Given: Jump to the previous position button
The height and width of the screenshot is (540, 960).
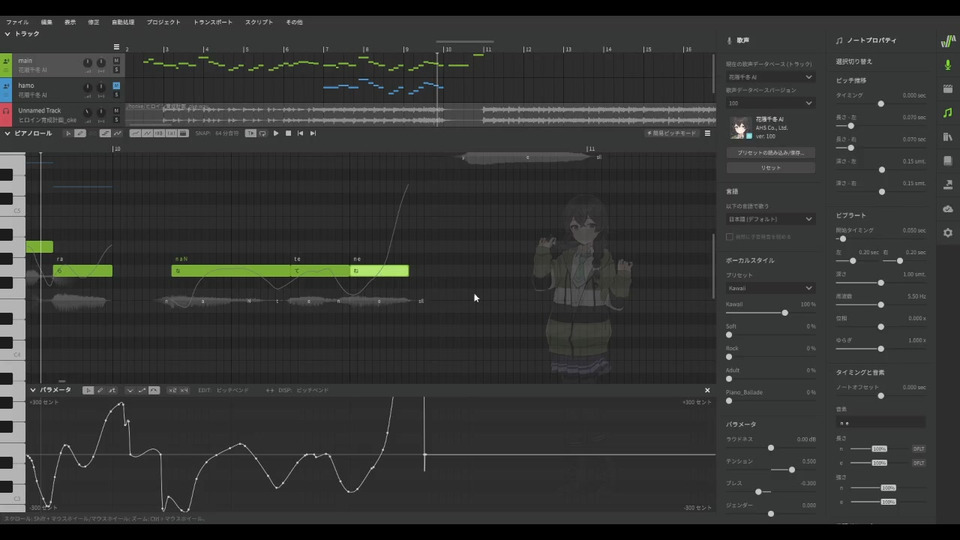Looking at the screenshot, I should click(x=300, y=133).
